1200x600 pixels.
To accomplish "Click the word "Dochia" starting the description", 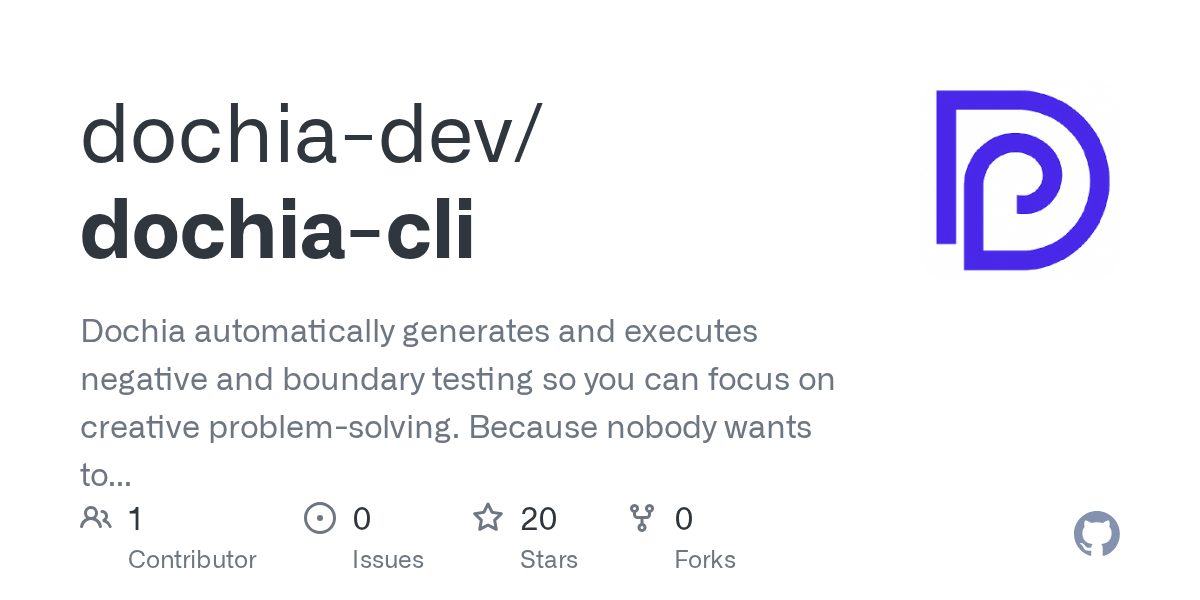I will pos(132,331).
